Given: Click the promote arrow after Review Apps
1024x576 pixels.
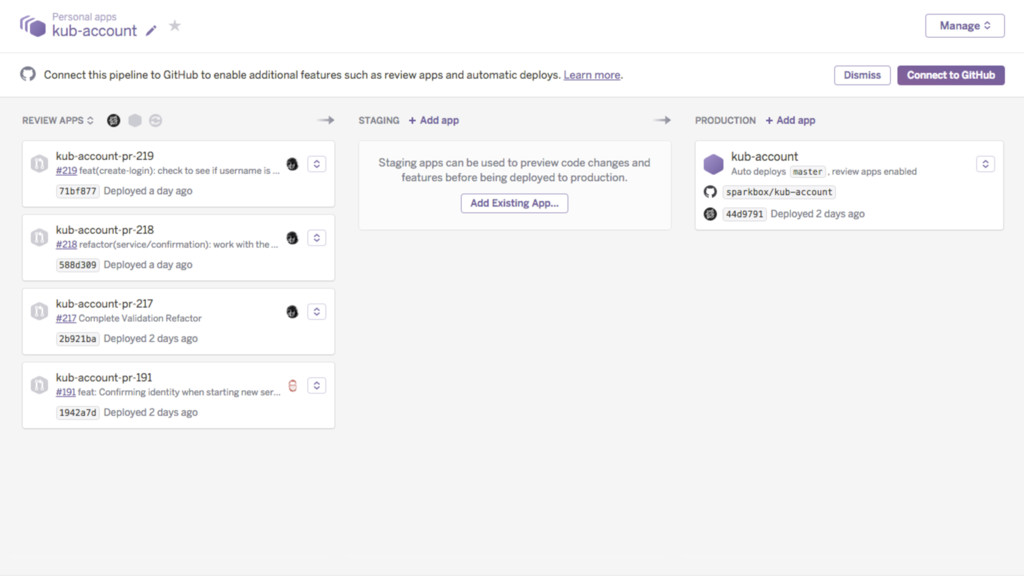Looking at the screenshot, I should coord(326,121).
